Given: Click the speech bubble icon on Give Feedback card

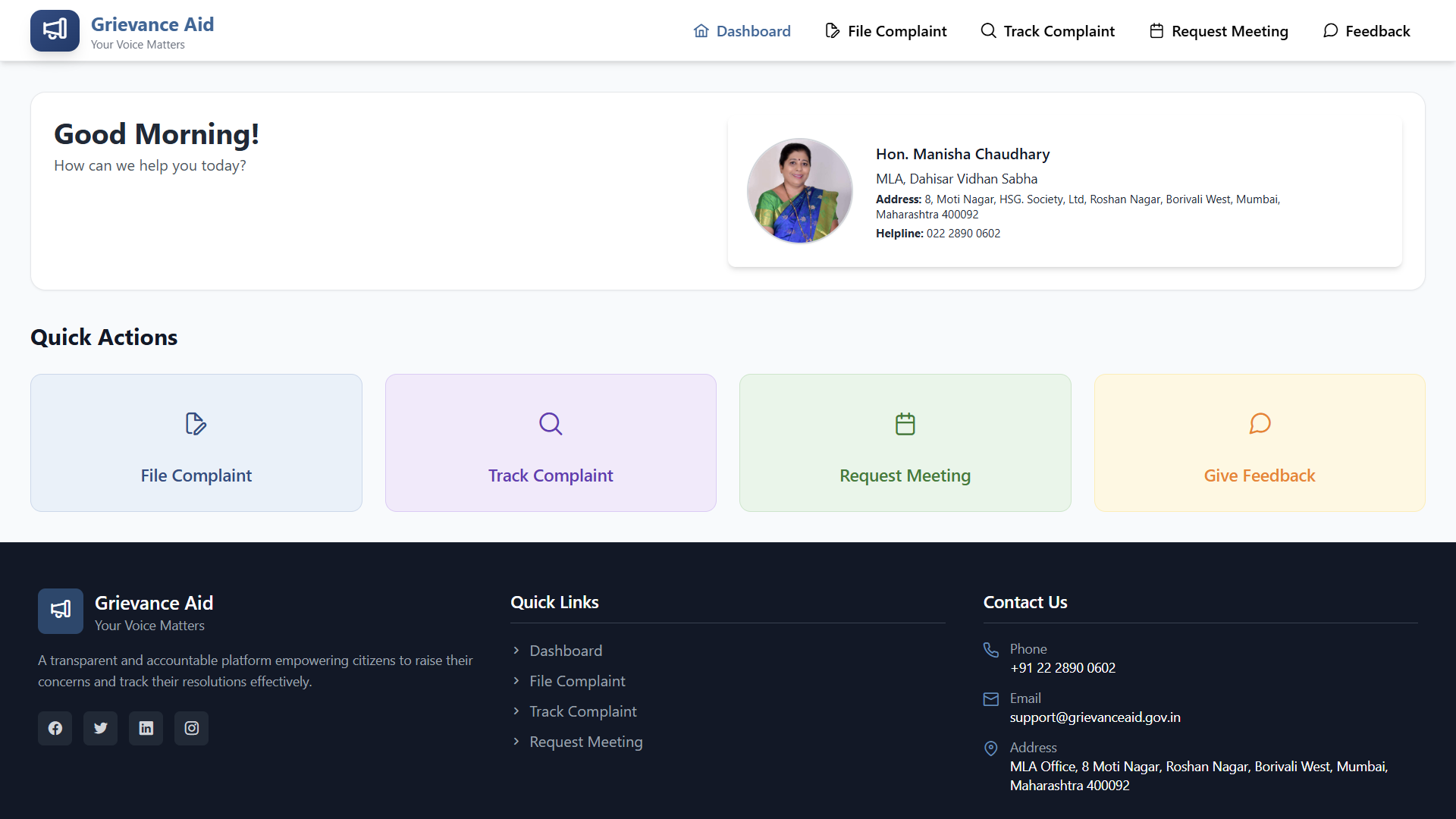Looking at the screenshot, I should [x=1260, y=423].
